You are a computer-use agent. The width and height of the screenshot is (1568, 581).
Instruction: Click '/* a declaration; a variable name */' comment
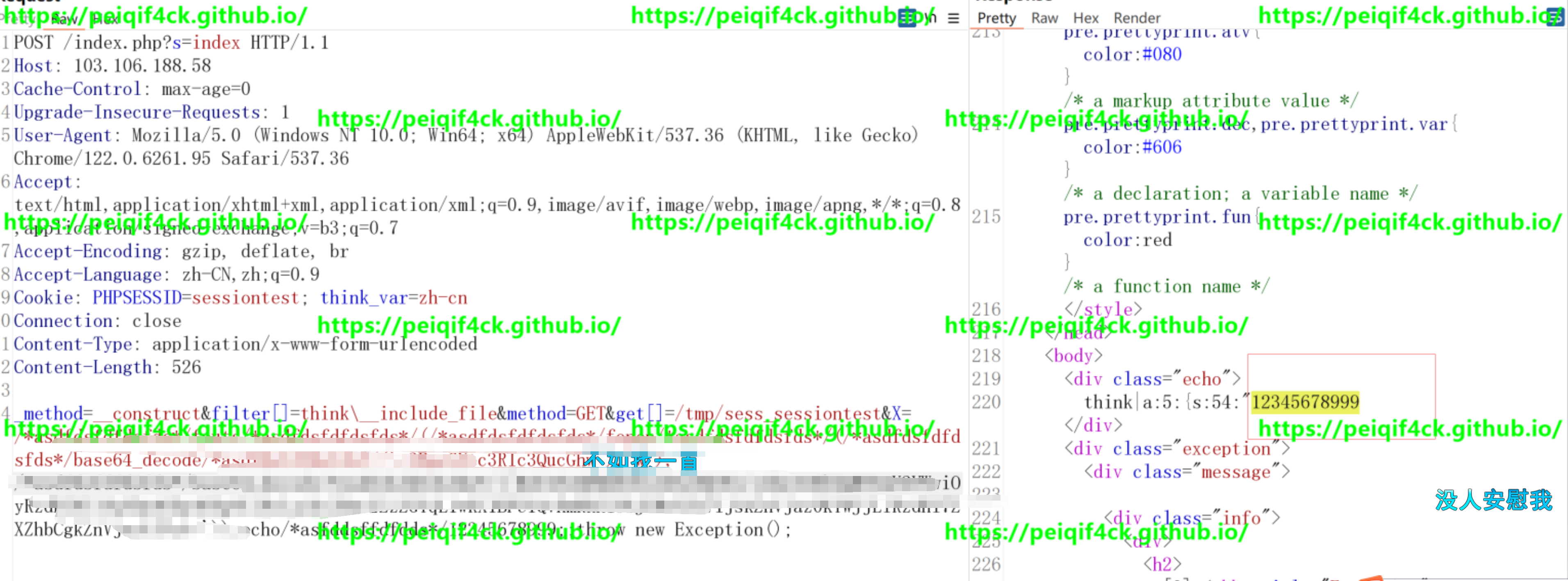1240,193
